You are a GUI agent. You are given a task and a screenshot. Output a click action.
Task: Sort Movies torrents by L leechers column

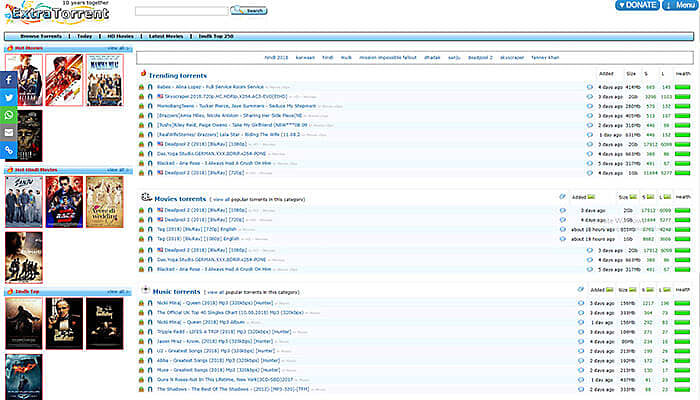(665, 197)
